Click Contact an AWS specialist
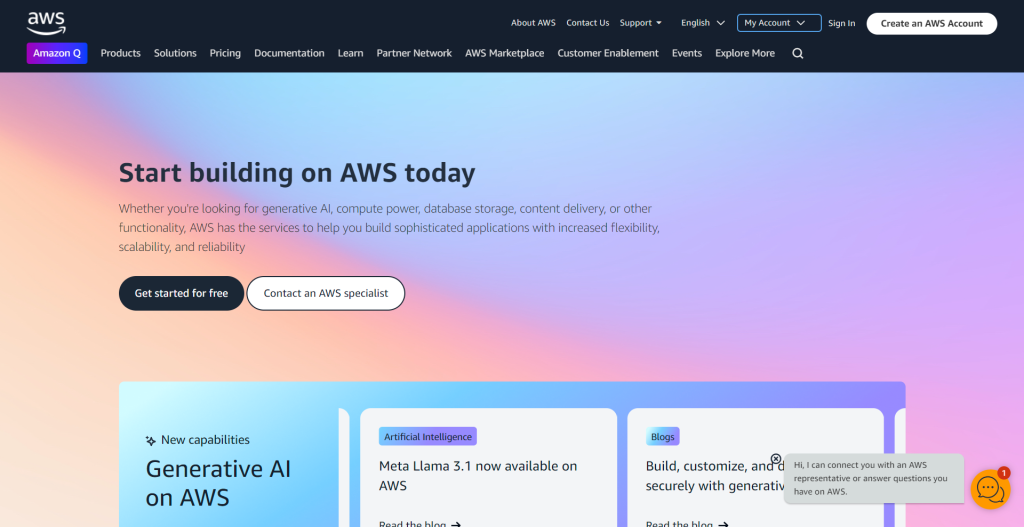 [326, 293]
